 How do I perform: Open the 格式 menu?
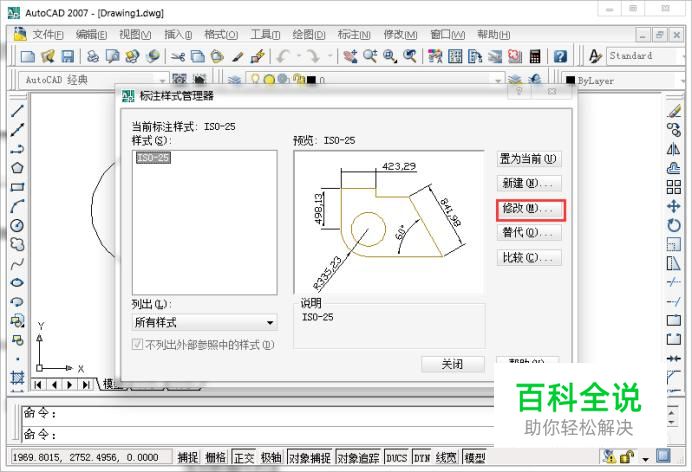[x=221, y=34]
